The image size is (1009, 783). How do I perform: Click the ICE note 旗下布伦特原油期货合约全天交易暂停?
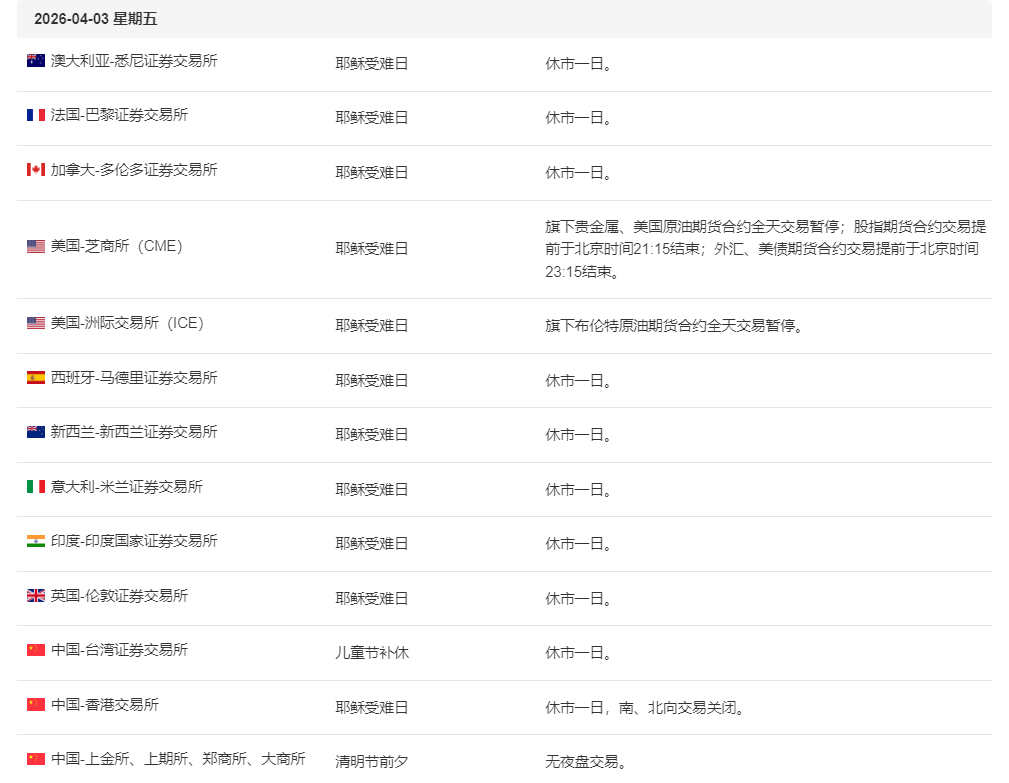click(674, 326)
